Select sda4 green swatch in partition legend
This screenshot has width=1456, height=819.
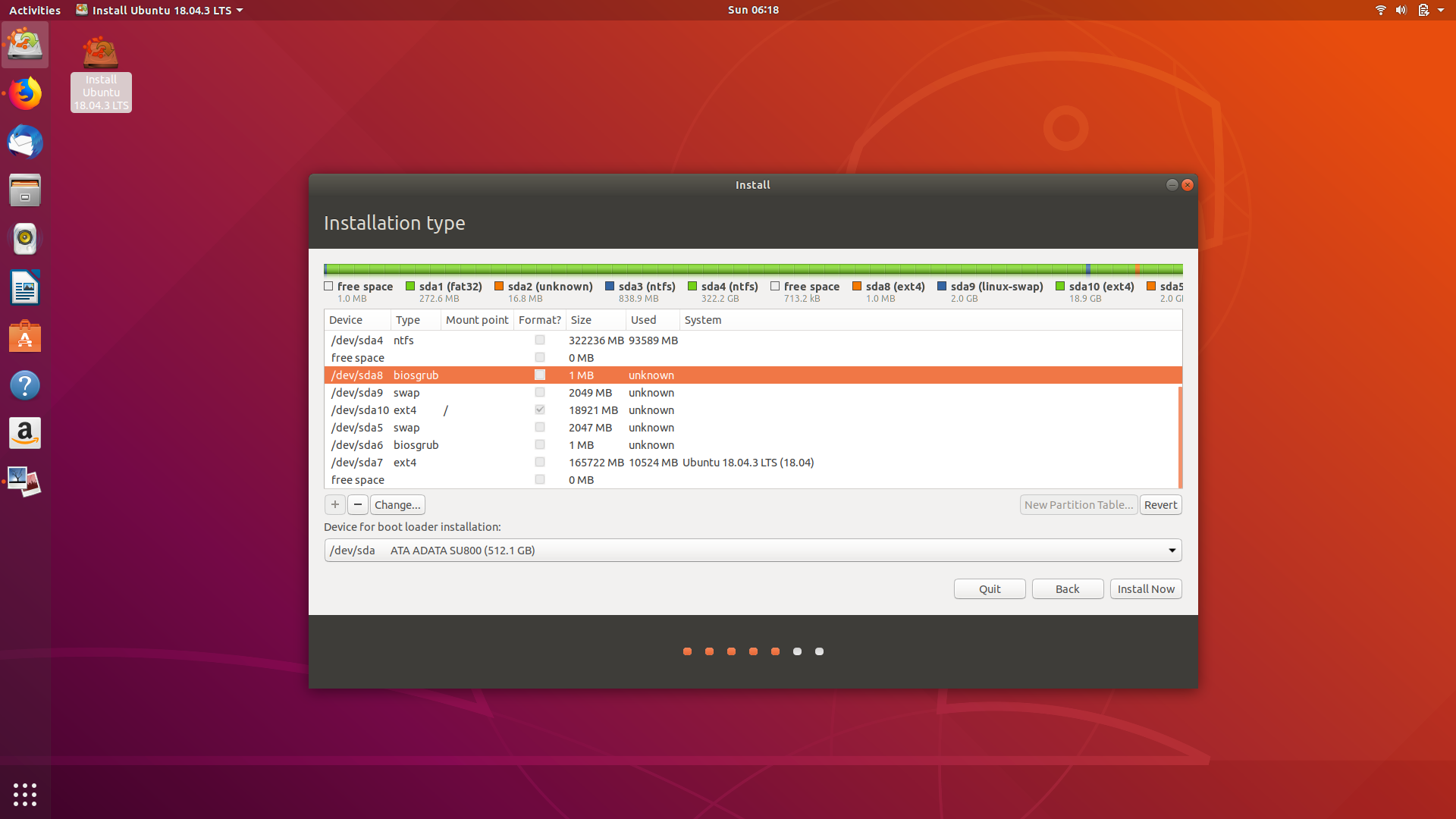pyautogui.click(x=692, y=286)
